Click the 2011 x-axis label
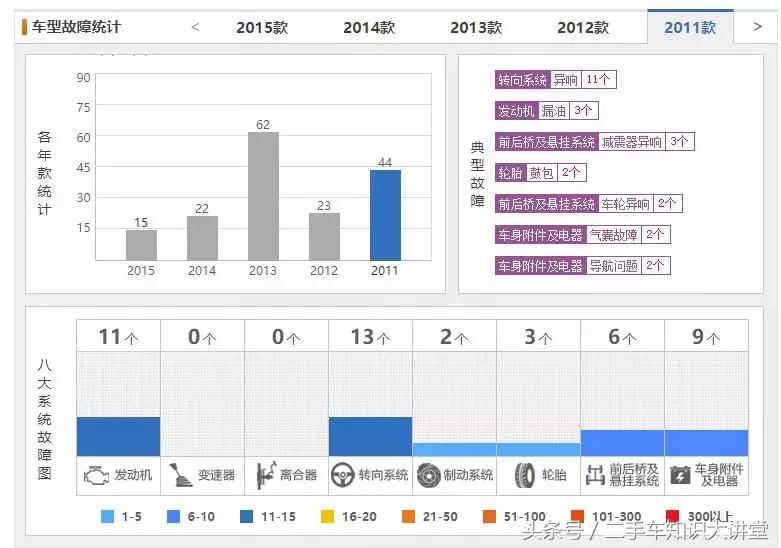 [385, 271]
